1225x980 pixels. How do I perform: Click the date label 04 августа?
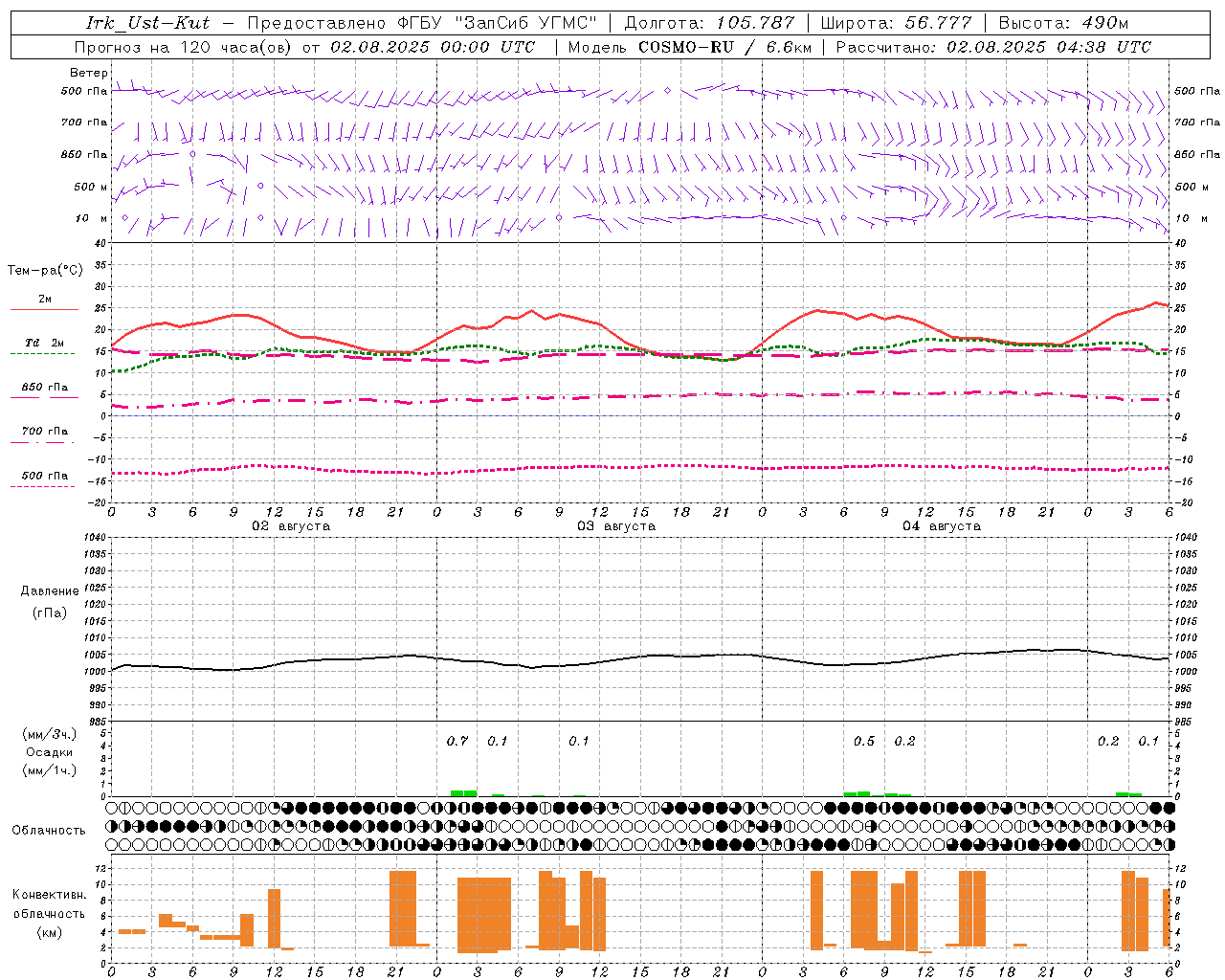tap(942, 526)
